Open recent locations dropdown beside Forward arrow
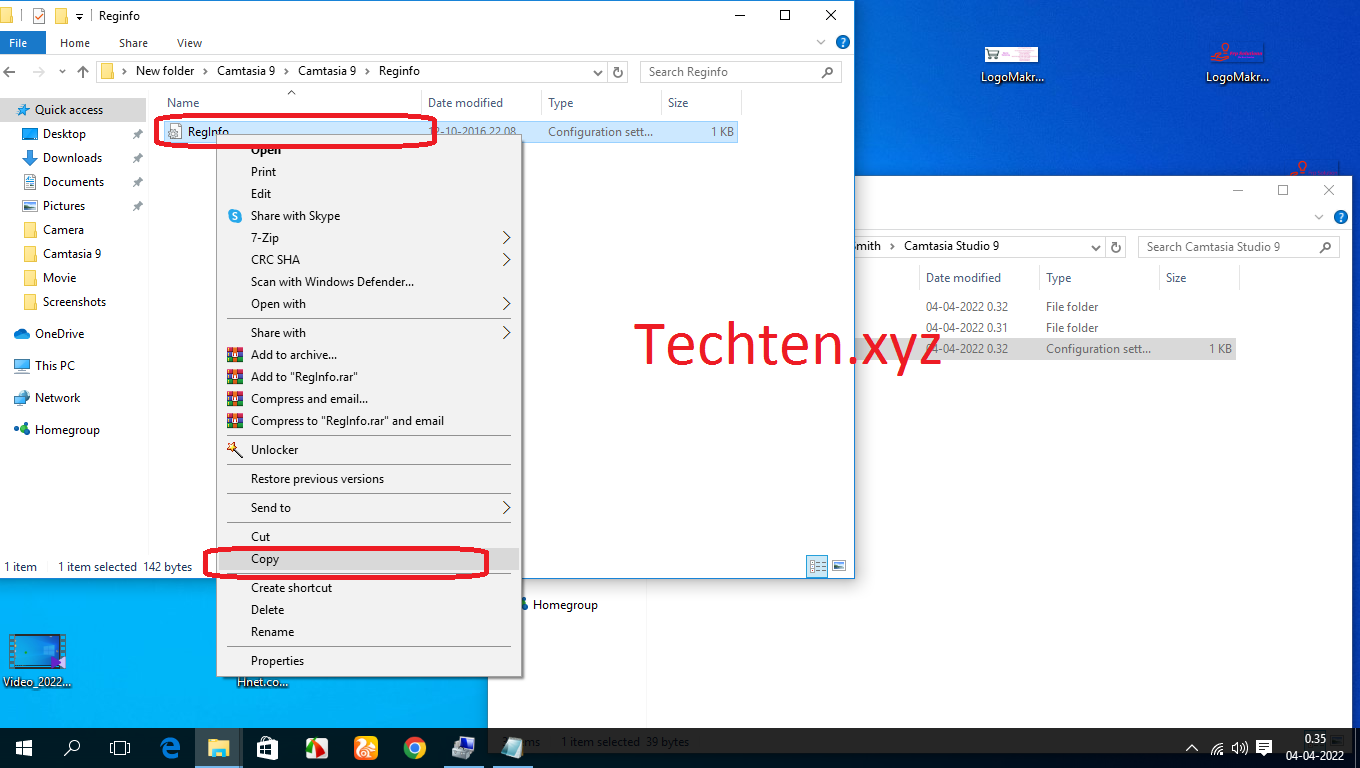Screen dimensions: 1360x768 point(63,72)
